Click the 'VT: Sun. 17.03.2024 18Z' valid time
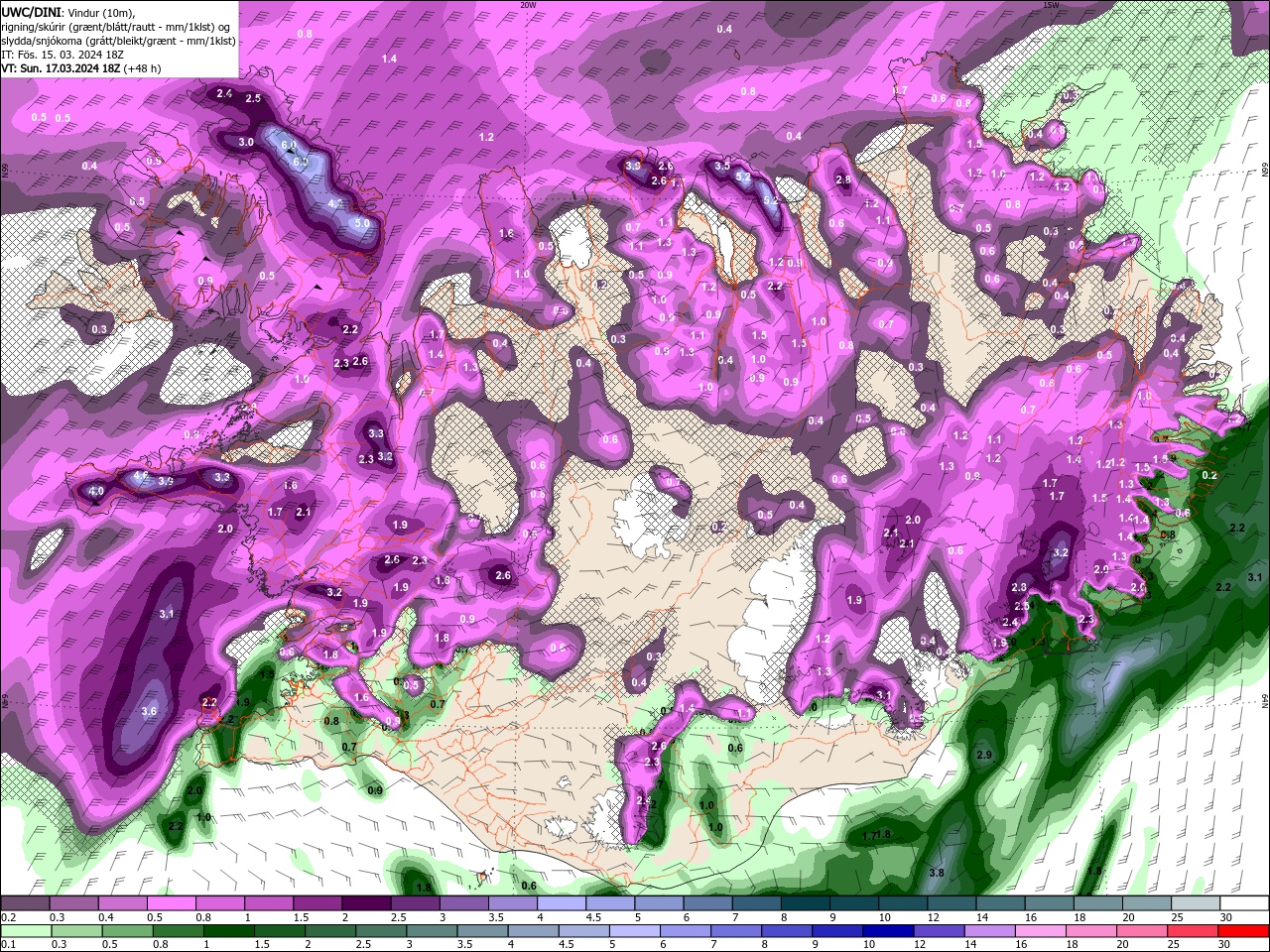 pos(61,68)
